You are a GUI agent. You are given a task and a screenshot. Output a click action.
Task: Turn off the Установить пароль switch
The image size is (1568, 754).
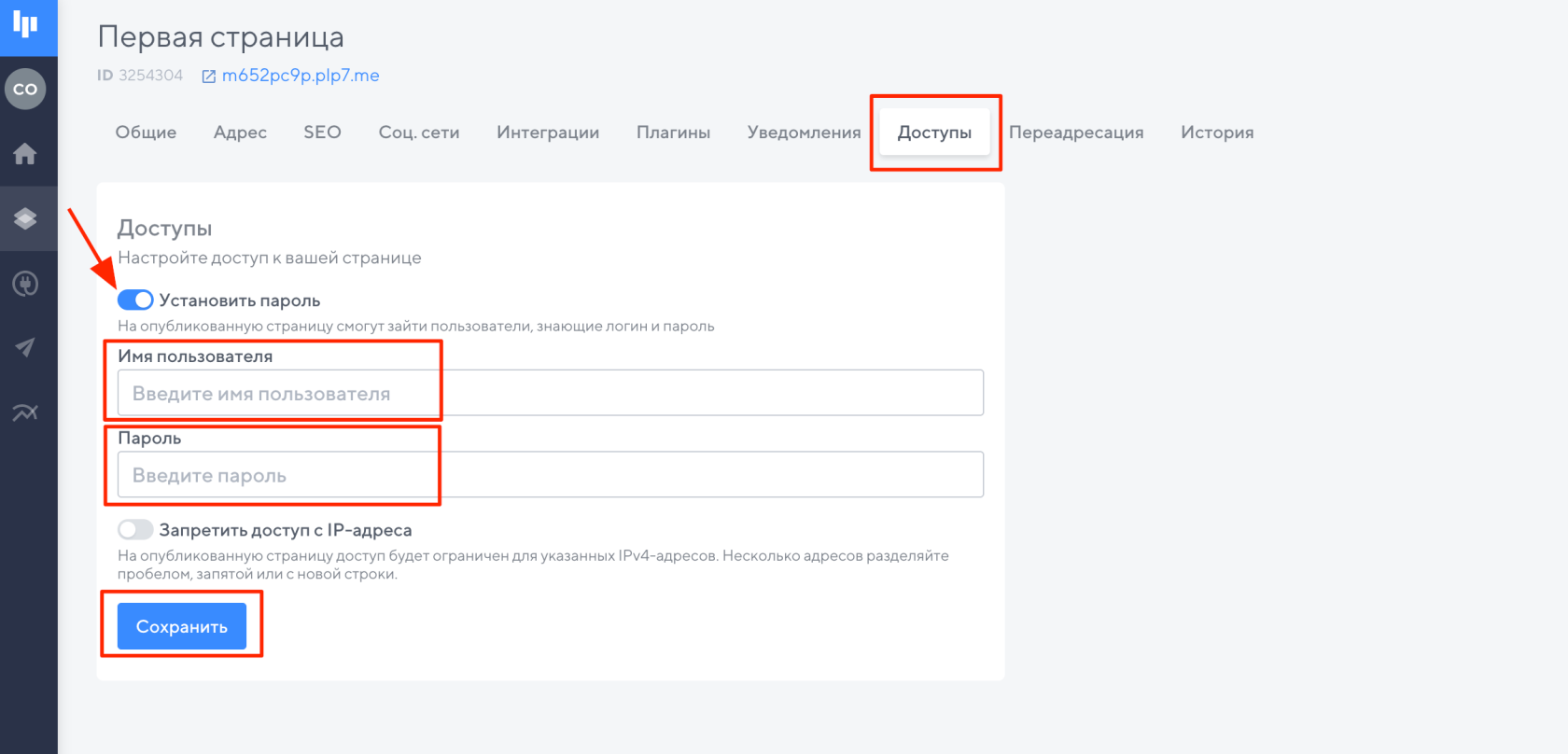click(135, 300)
